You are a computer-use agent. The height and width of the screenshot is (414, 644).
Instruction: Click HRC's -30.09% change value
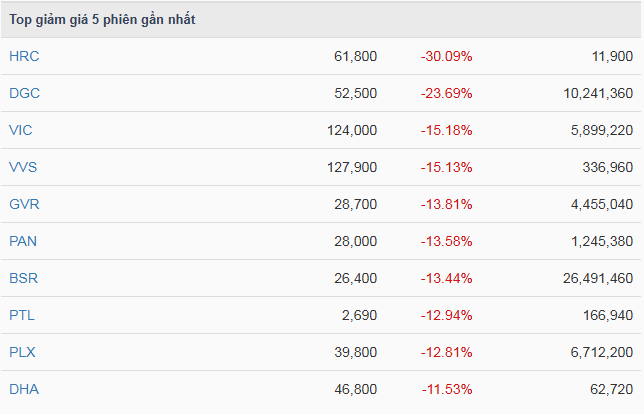pos(446,56)
